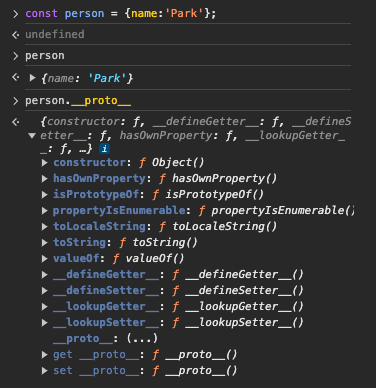Expand the get __proto__ accessor
The image size is (376, 388).
44,355
